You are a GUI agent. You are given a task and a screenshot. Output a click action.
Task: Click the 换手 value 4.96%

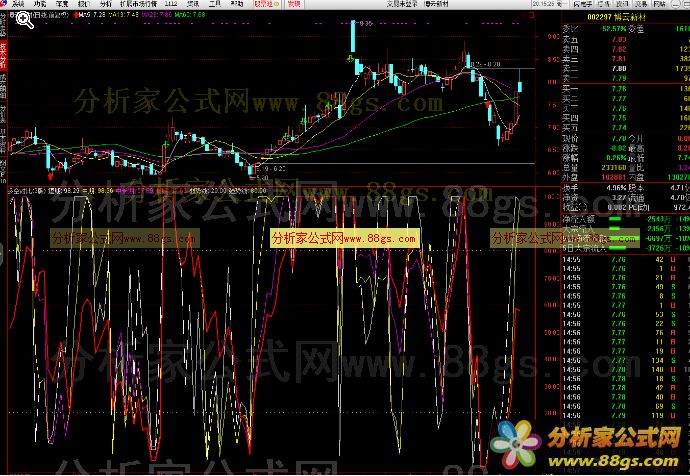coord(617,188)
